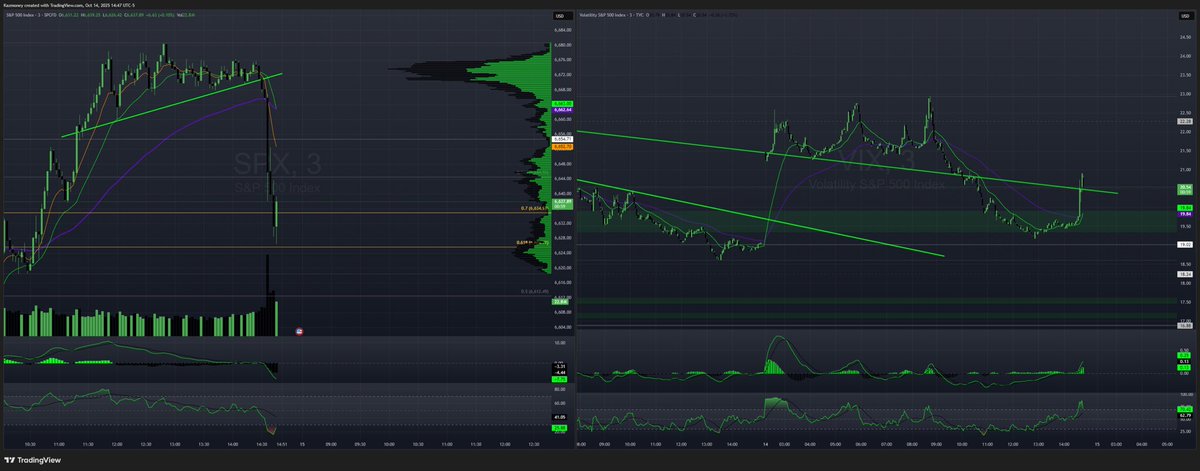The width and height of the screenshot is (1200, 471).
Task: Click the 41.05 RSI value on SPX chart
Action: tap(560, 416)
